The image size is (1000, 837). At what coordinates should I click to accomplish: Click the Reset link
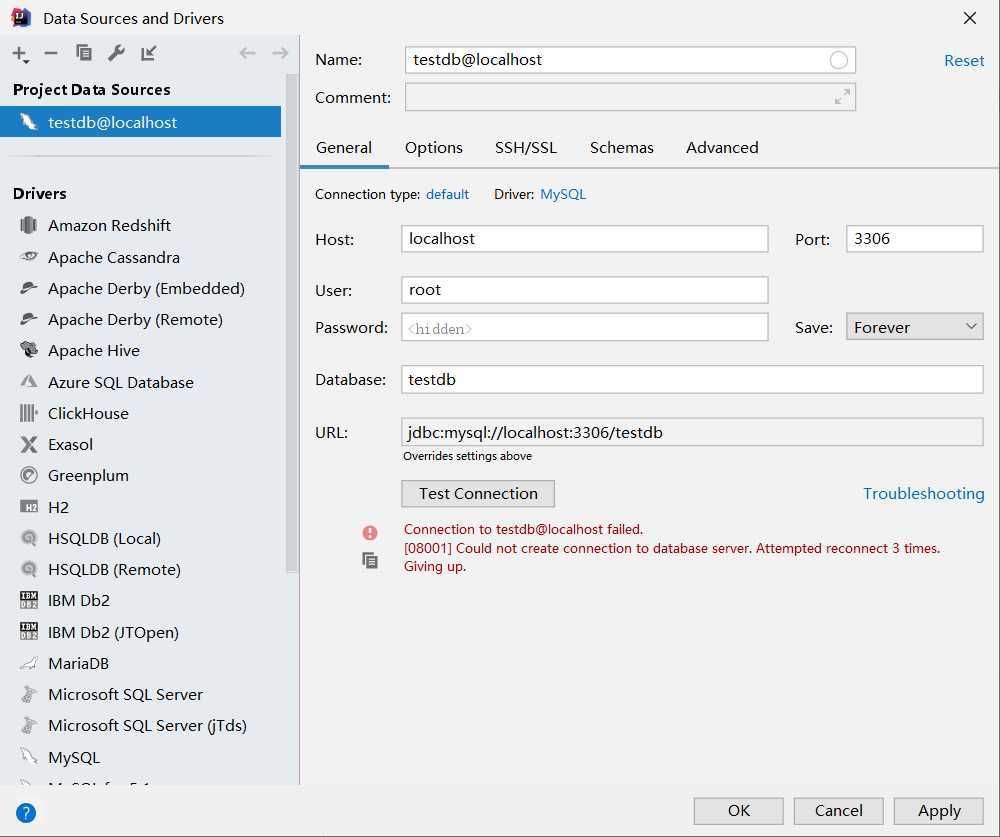tap(964, 61)
